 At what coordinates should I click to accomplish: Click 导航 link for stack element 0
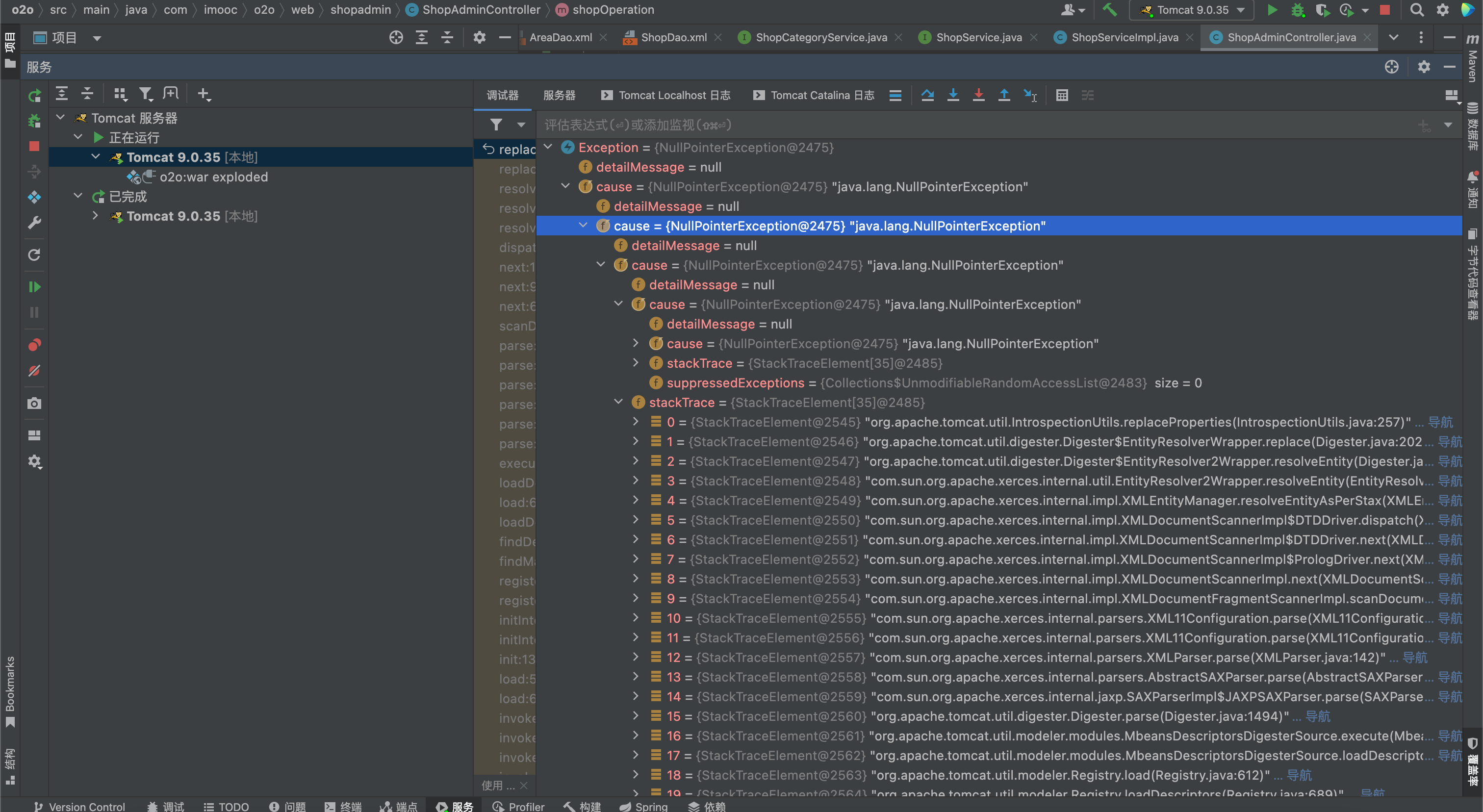pos(1440,422)
